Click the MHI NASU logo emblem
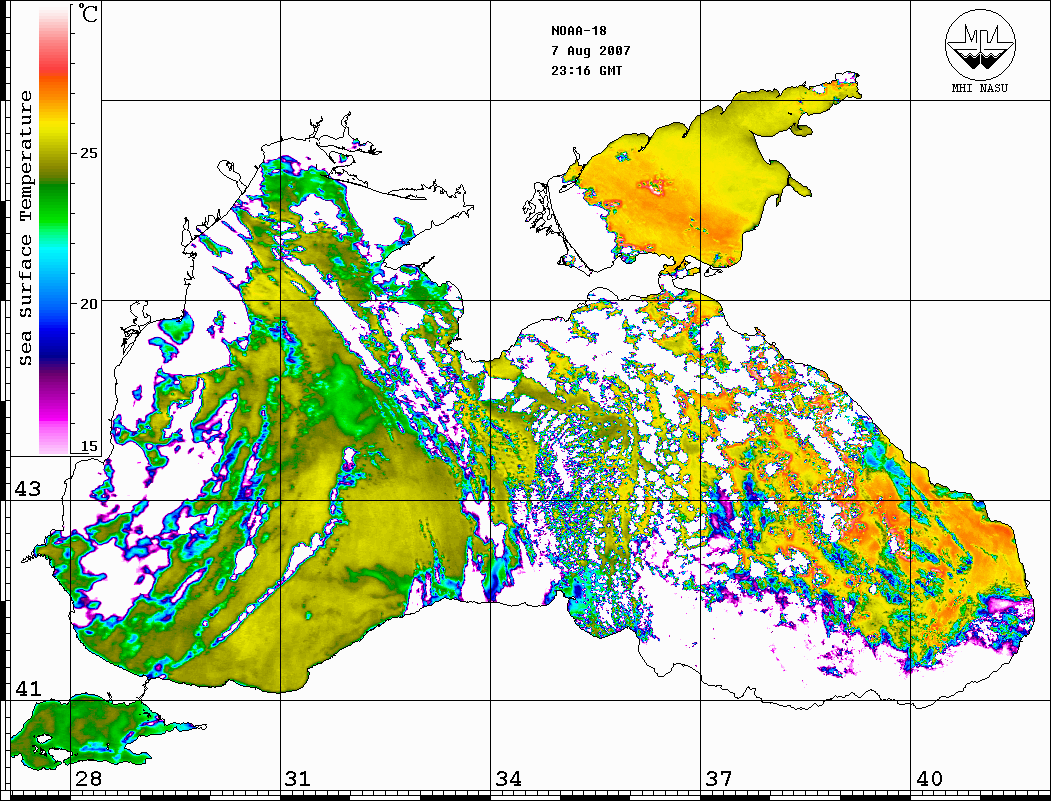The width and height of the screenshot is (1051, 801). point(980,45)
